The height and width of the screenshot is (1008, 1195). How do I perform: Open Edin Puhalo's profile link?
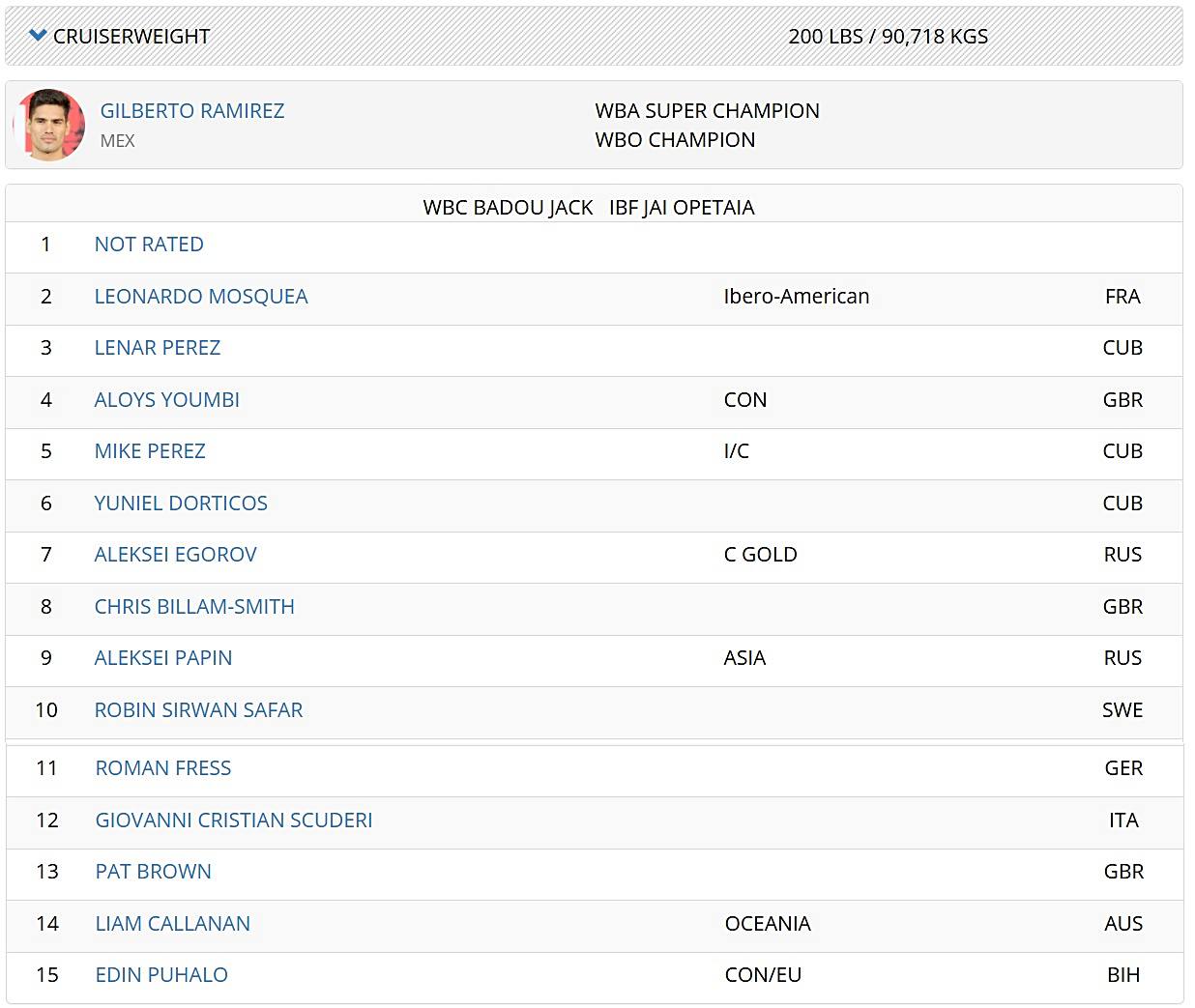point(161,975)
